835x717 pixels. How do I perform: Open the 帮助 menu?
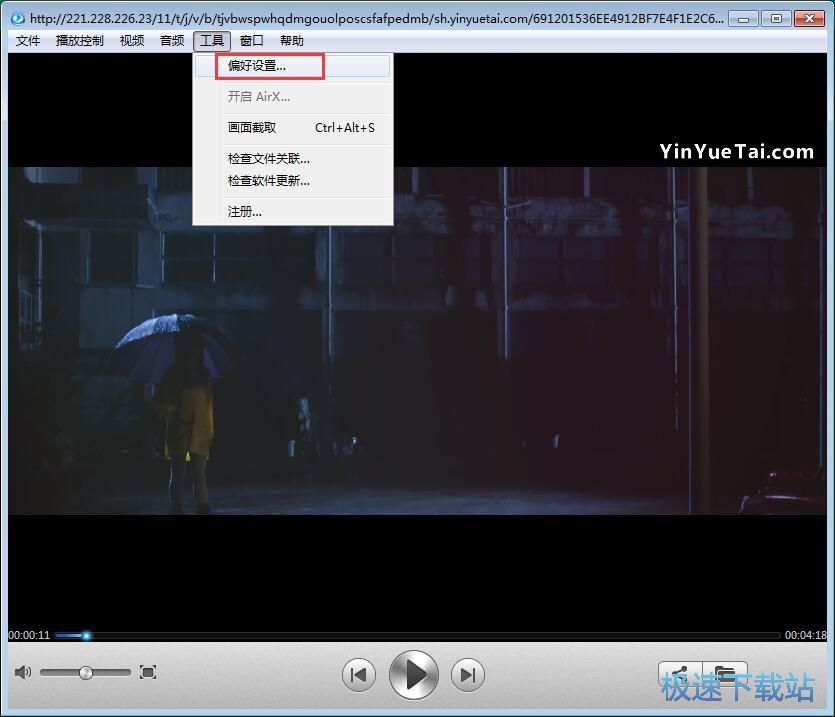pyautogui.click(x=291, y=40)
